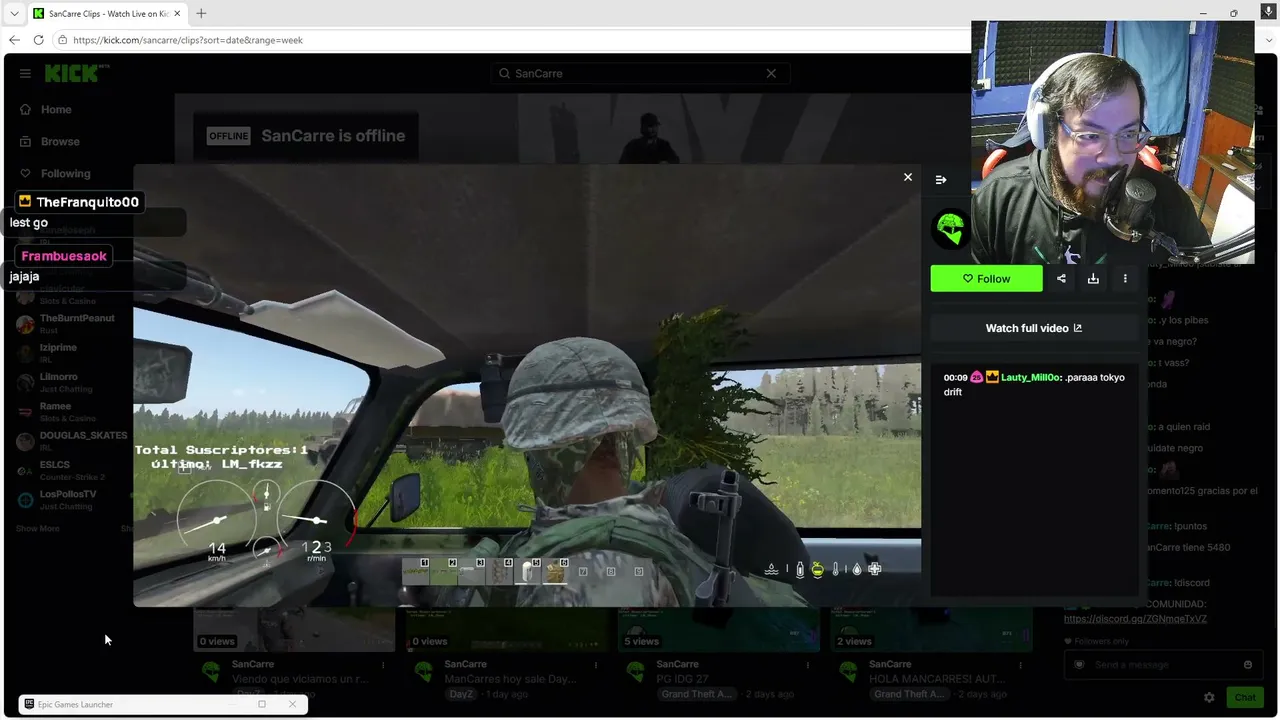Open the Discord invite link in chat
Viewport: 1280px width, 720px height.
point(1135,619)
